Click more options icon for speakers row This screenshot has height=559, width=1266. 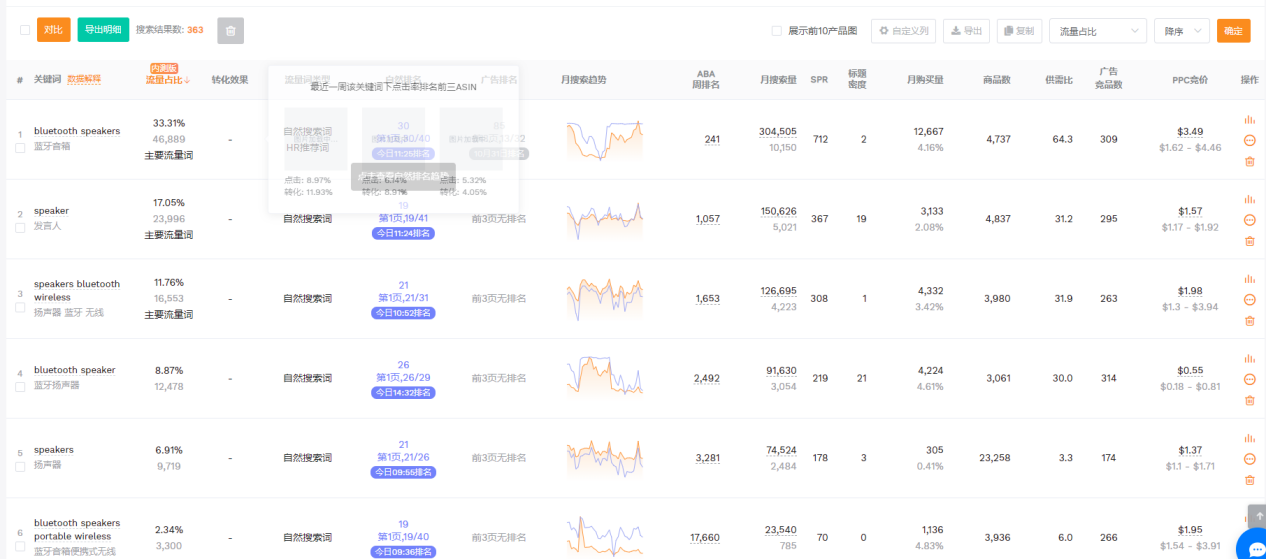click(1249, 459)
